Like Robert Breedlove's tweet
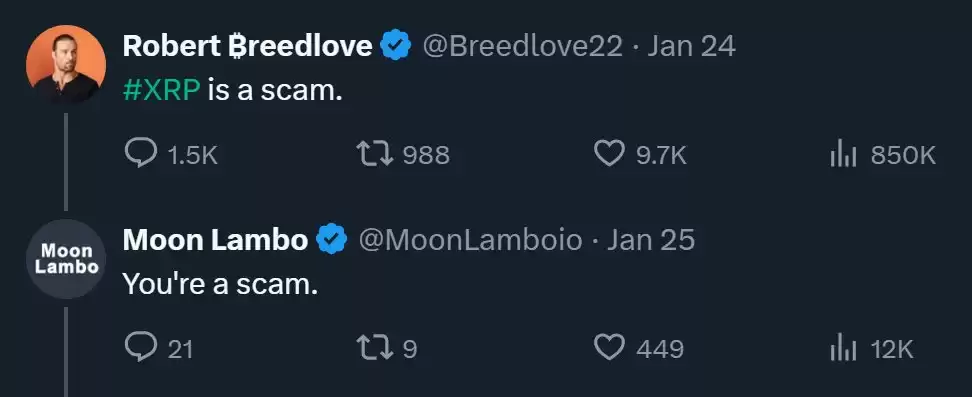This screenshot has height=397, width=972. [640, 154]
